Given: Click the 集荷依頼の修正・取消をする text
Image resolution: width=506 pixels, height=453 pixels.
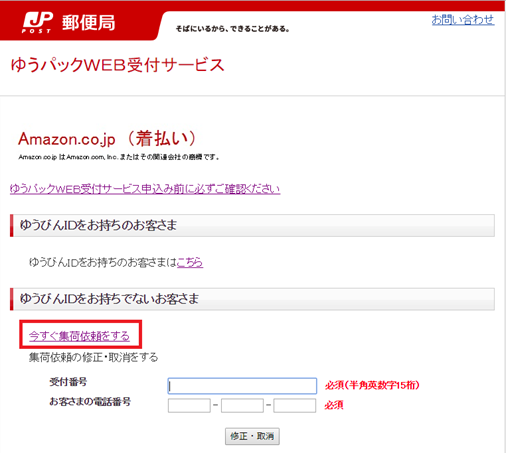Looking at the screenshot, I should point(93,357).
